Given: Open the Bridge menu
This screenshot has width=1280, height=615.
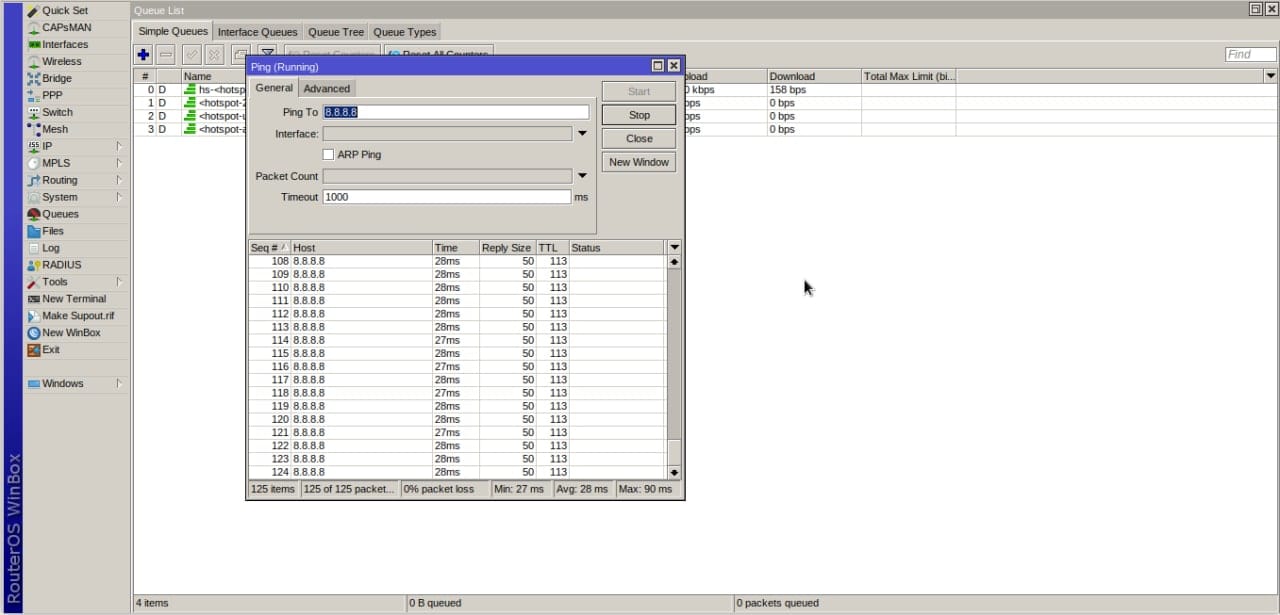Looking at the screenshot, I should (57, 78).
